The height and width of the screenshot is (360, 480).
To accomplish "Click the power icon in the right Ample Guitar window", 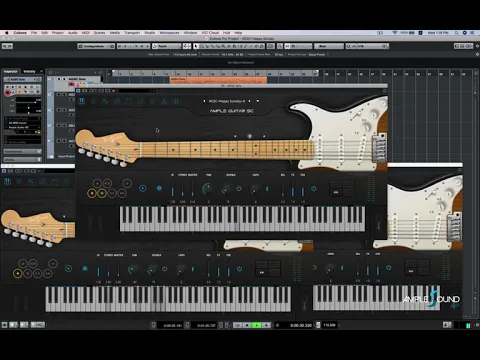I will click(388, 267).
